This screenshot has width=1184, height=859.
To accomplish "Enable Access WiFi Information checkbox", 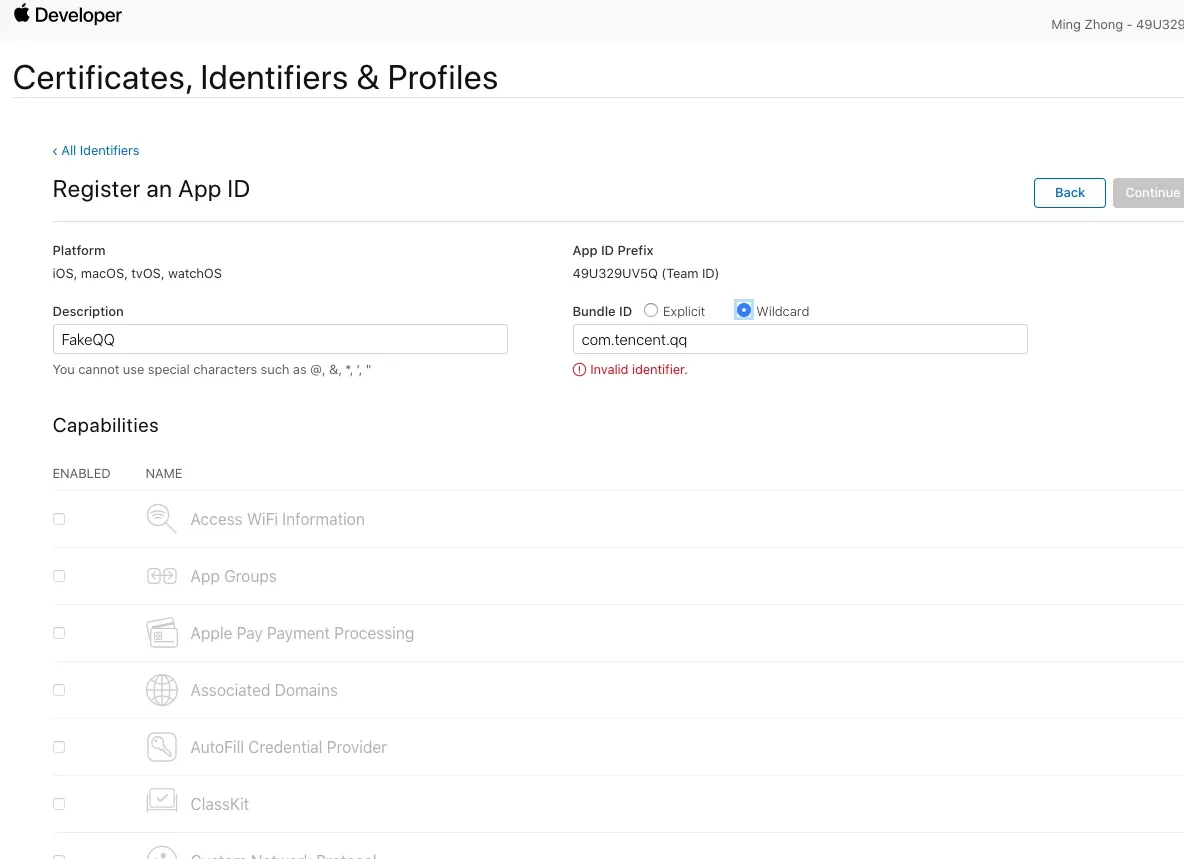I will (x=59, y=519).
